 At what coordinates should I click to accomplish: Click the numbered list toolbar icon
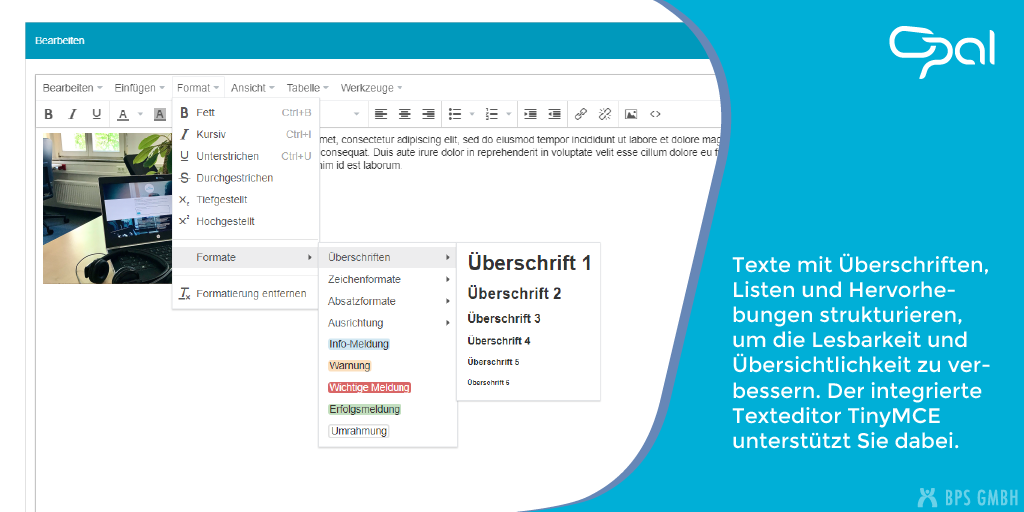point(492,114)
